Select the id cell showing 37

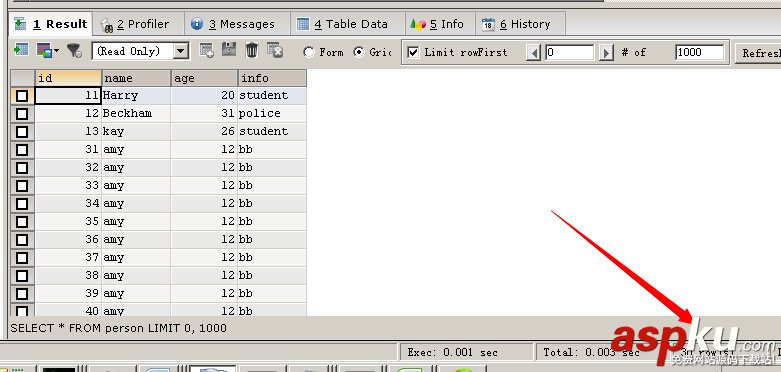coord(68,257)
